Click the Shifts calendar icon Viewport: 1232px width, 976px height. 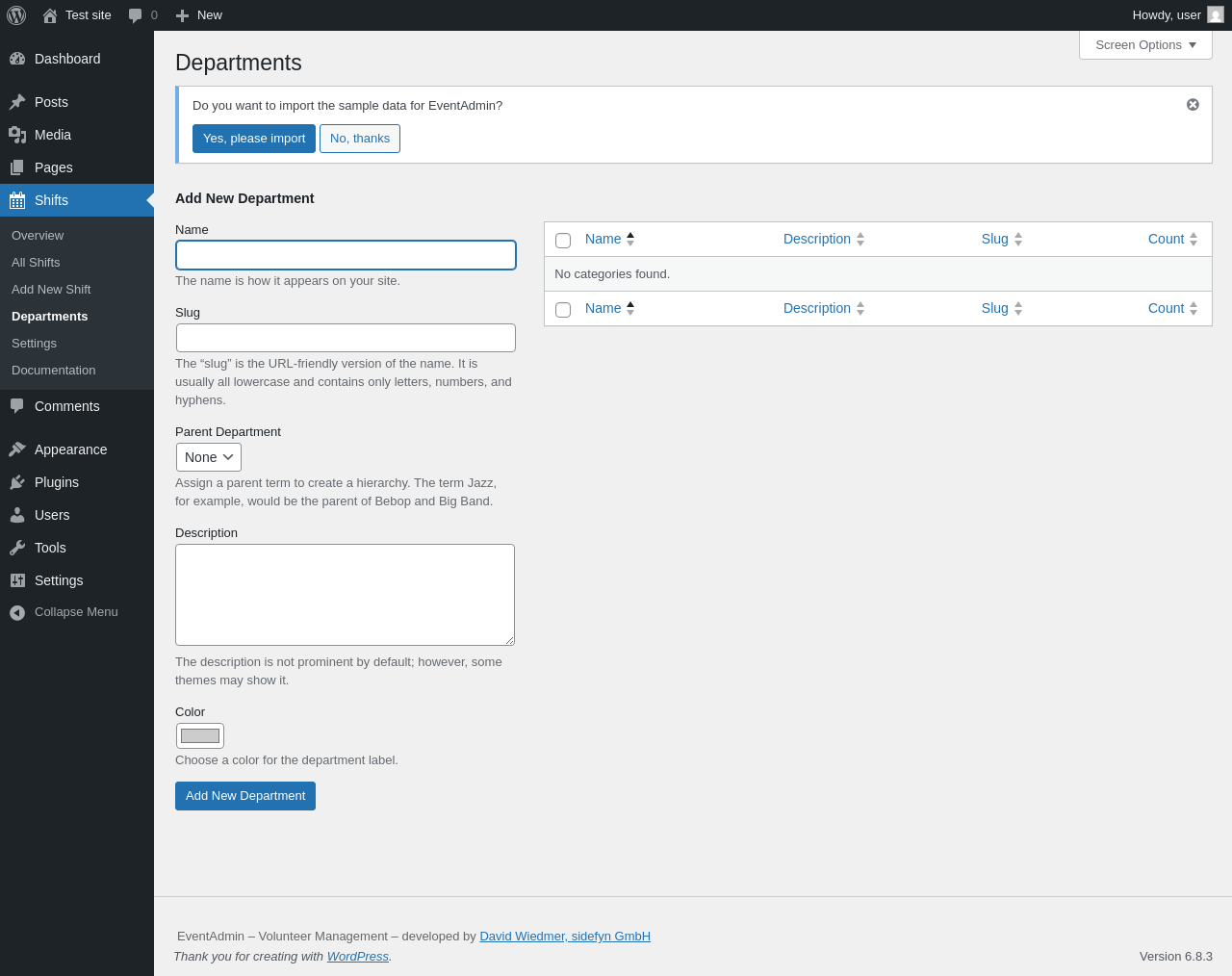pyautogui.click(x=17, y=200)
